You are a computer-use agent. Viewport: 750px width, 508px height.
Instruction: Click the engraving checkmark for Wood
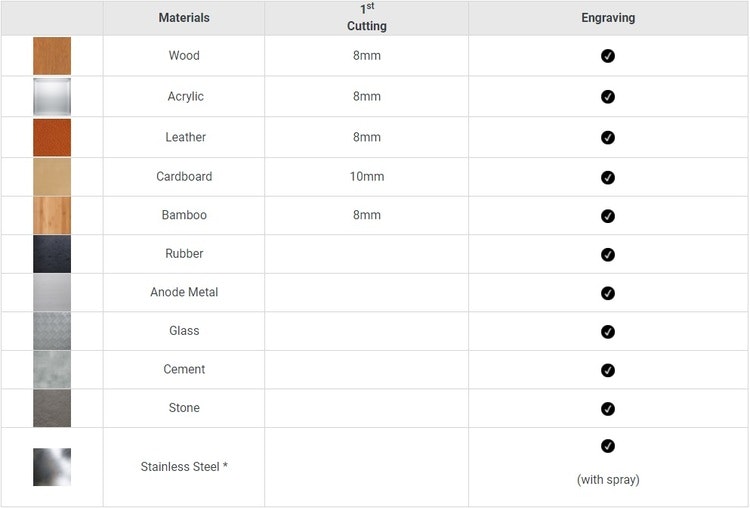(x=608, y=56)
